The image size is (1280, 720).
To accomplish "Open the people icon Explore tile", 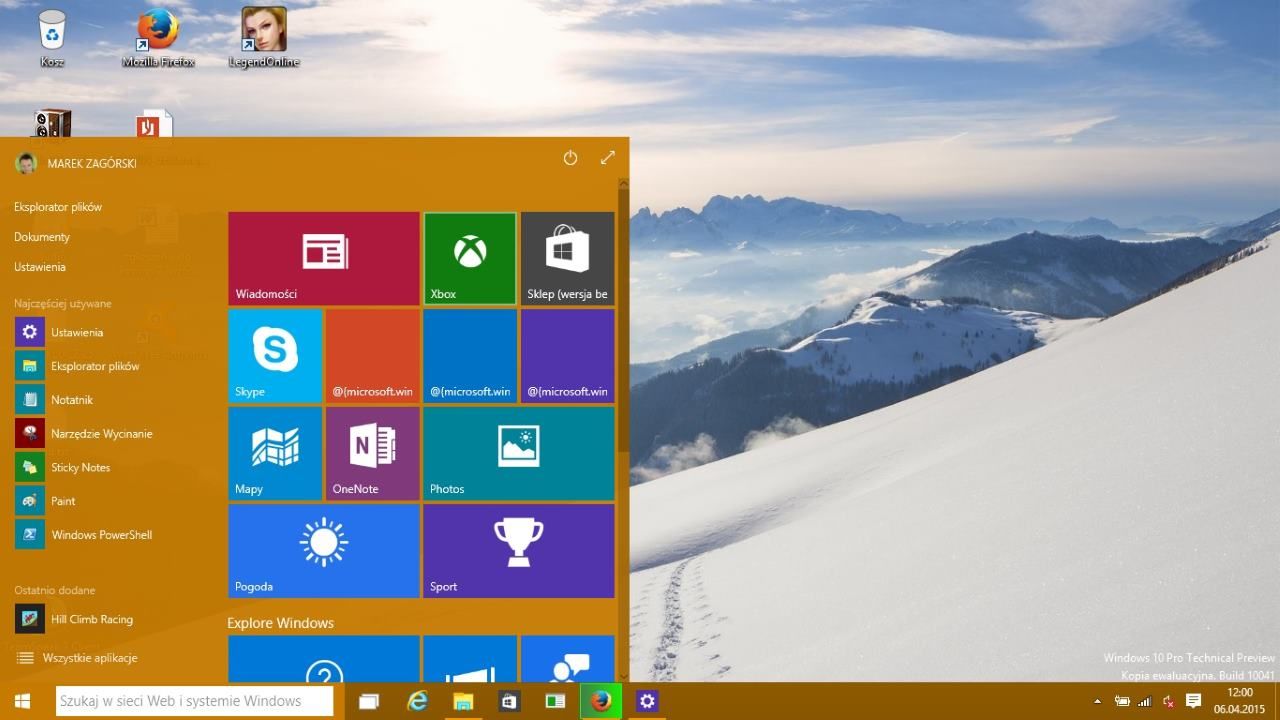I will click(567, 659).
